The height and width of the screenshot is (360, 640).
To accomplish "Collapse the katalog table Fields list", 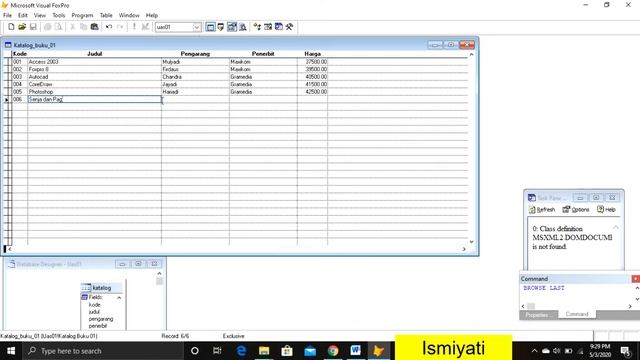I will click(x=119, y=298).
